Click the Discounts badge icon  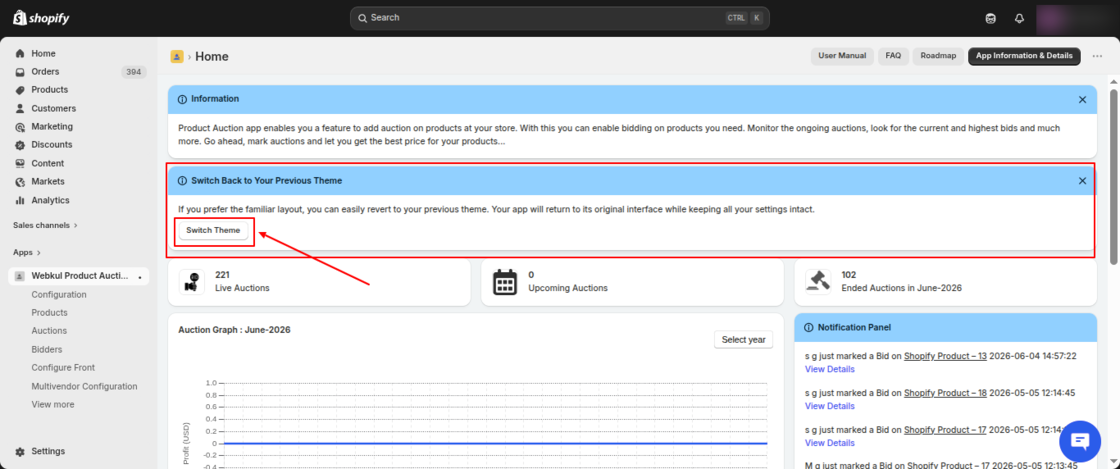[x=20, y=145]
